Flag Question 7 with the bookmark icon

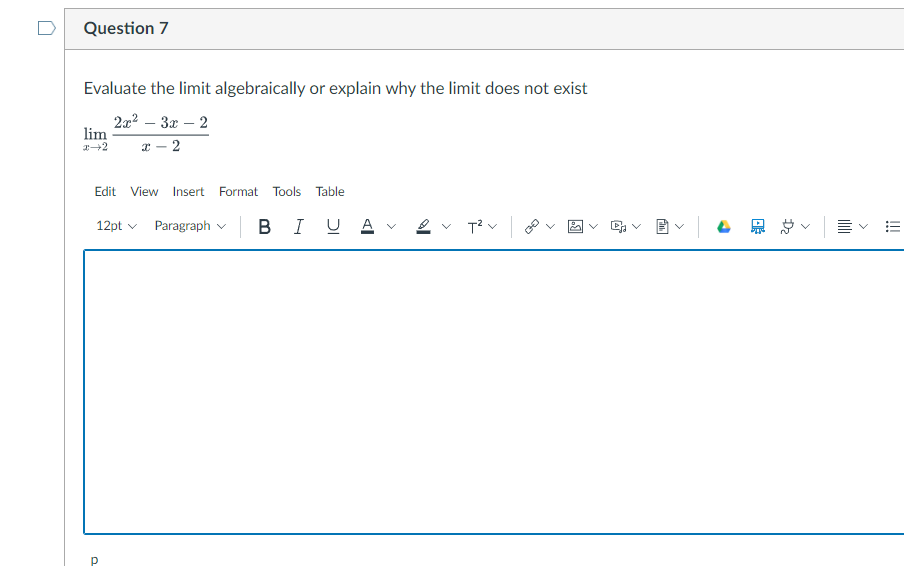pos(47,28)
